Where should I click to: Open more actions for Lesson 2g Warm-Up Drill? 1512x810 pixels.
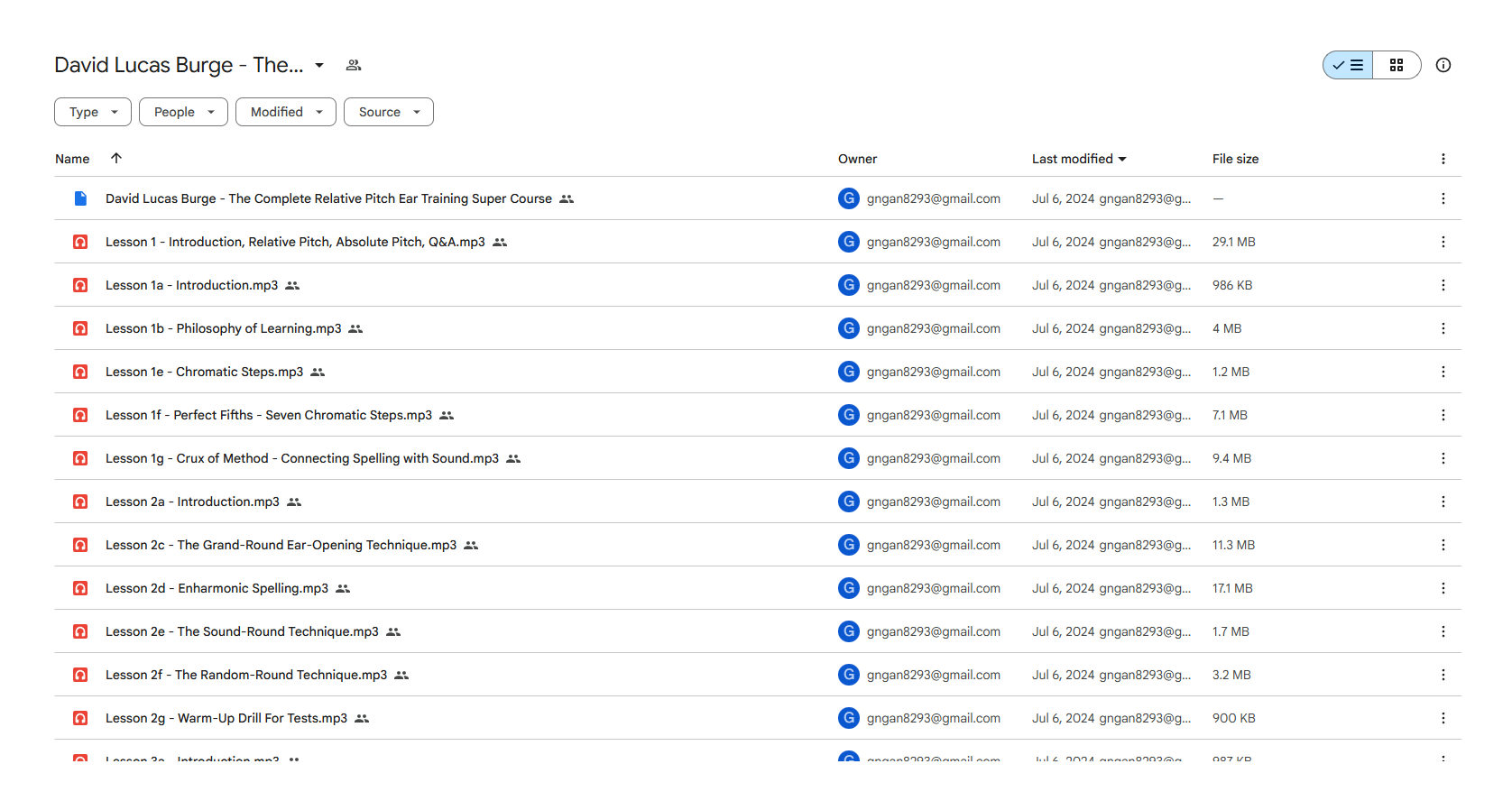tap(1443, 718)
